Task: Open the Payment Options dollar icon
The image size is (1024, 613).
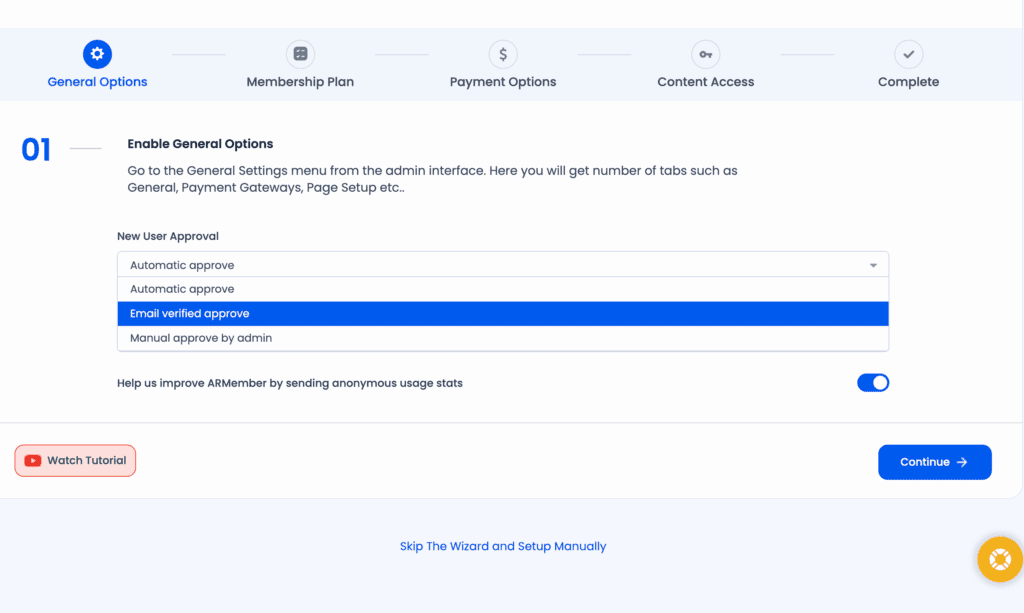Action: tap(503, 54)
